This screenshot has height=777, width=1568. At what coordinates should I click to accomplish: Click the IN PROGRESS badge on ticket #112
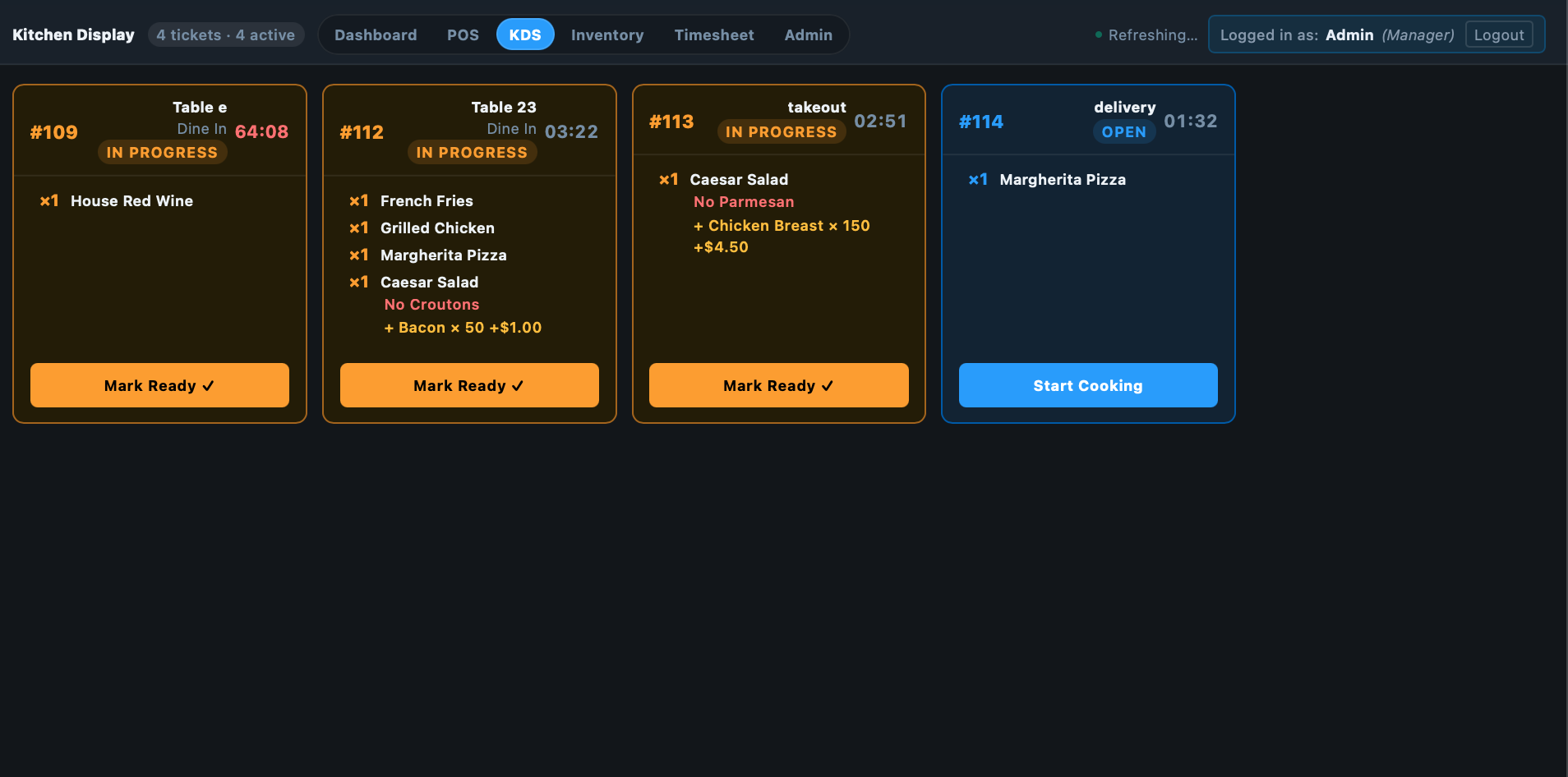[x=472, y=152]
